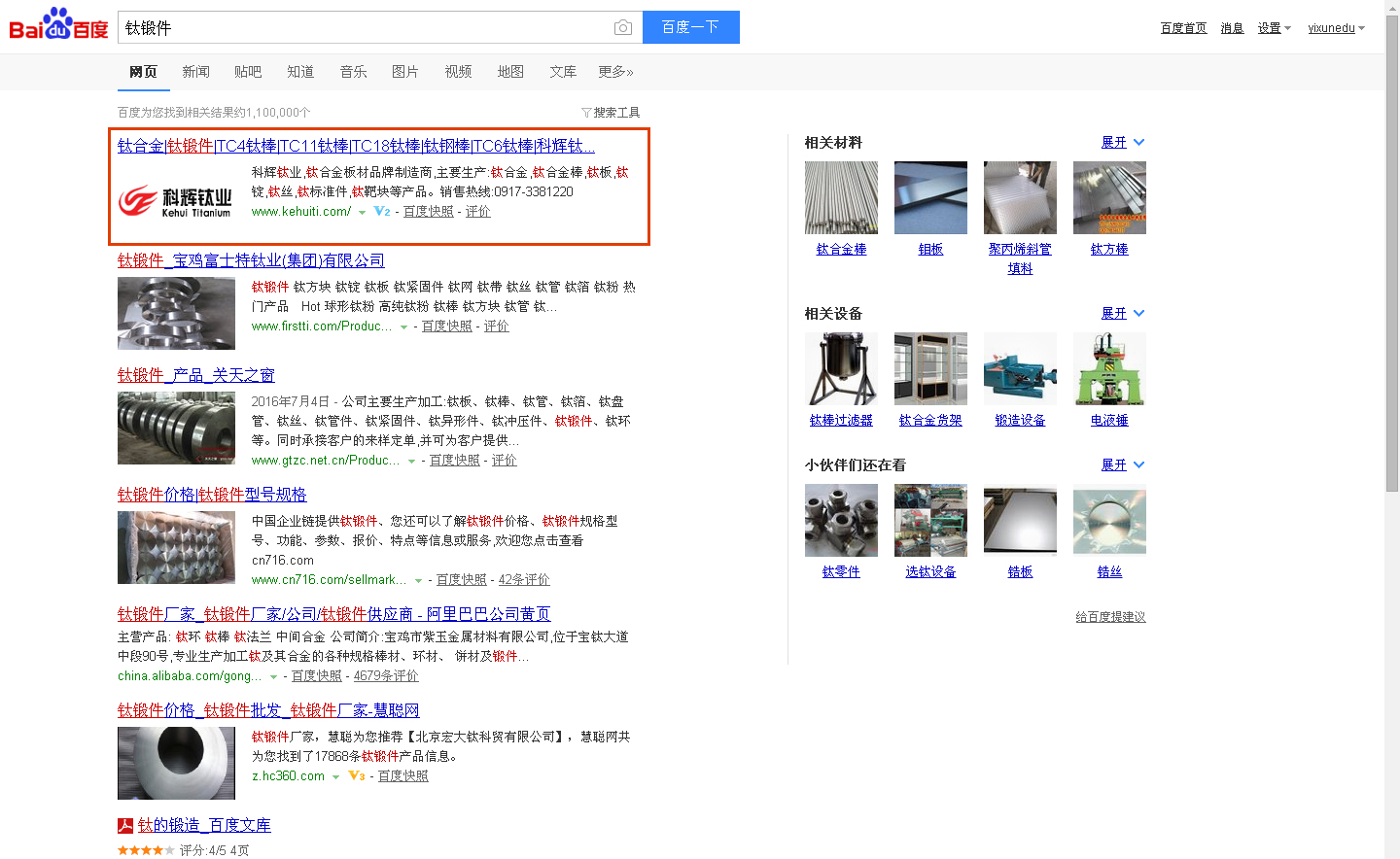Screen dimensions: 1400x859
Task: Open 钛合金货架 equipment thumbnail
Action: [x=930, y=369]
